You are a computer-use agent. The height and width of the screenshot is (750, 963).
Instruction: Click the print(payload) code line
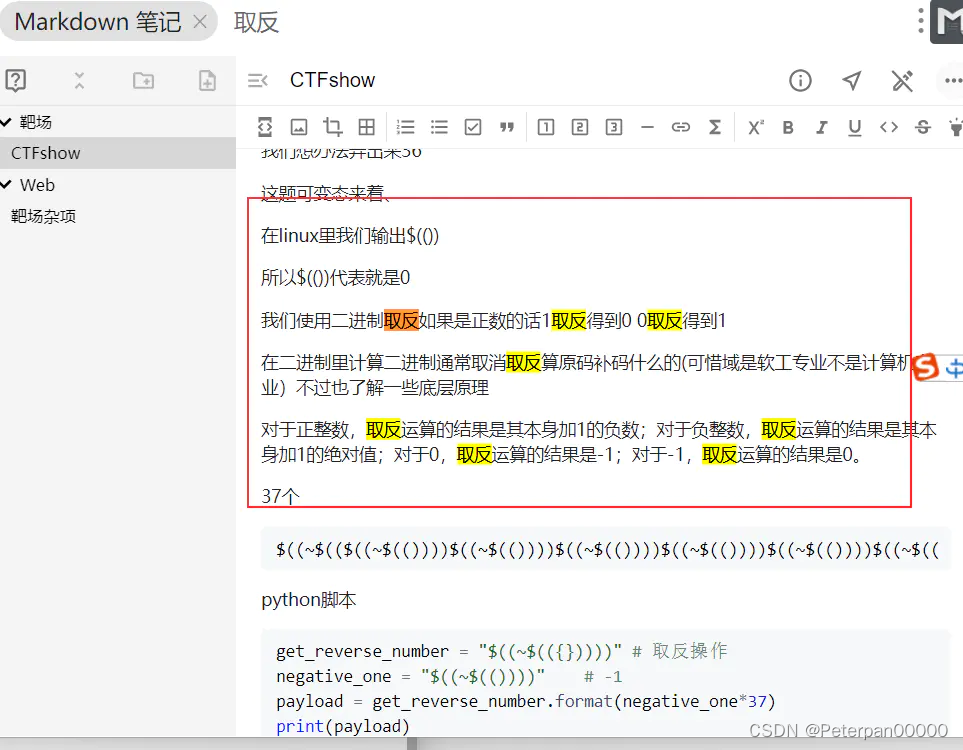[343, 726]
